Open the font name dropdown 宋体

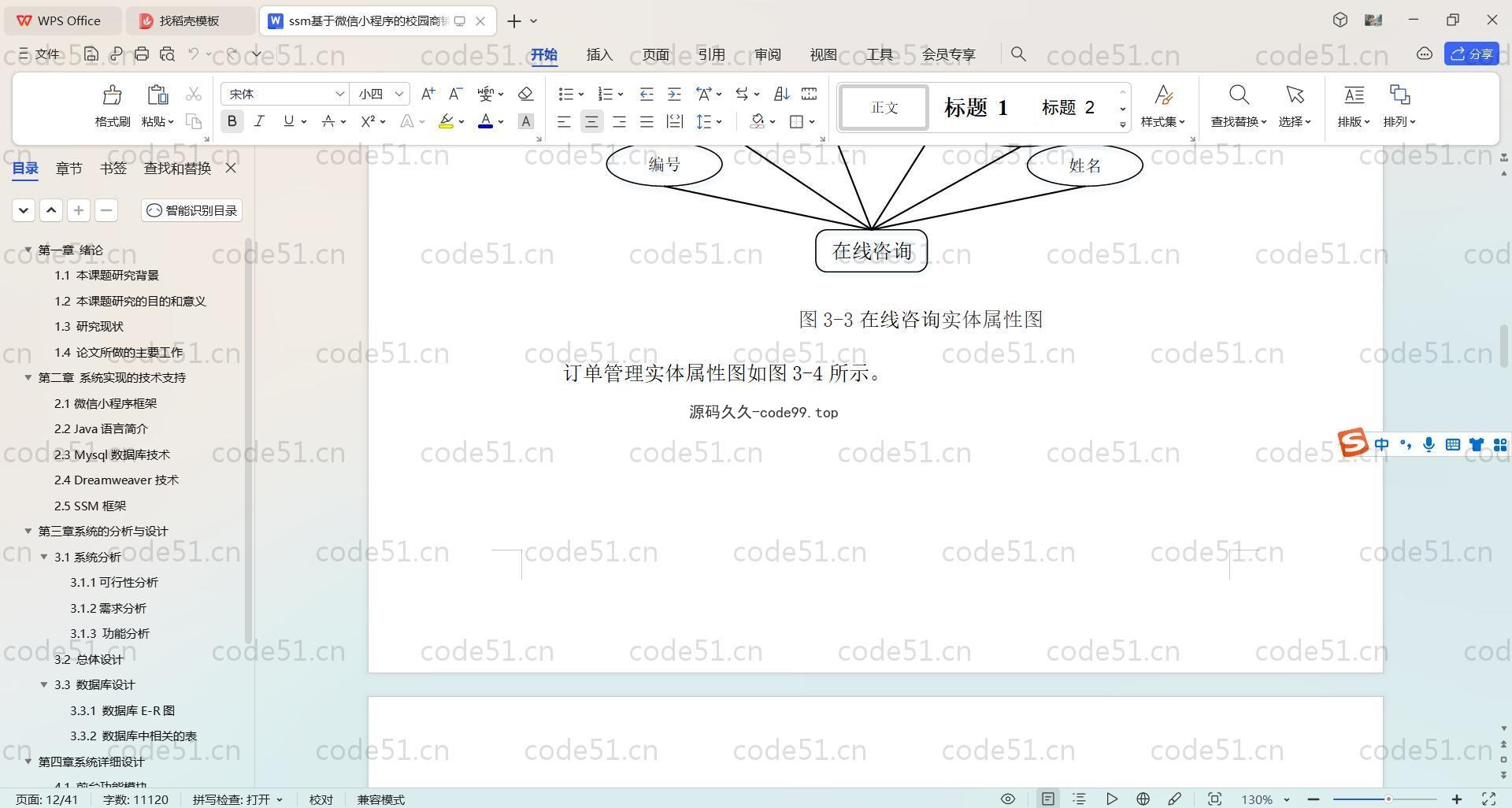pos(339,94)
